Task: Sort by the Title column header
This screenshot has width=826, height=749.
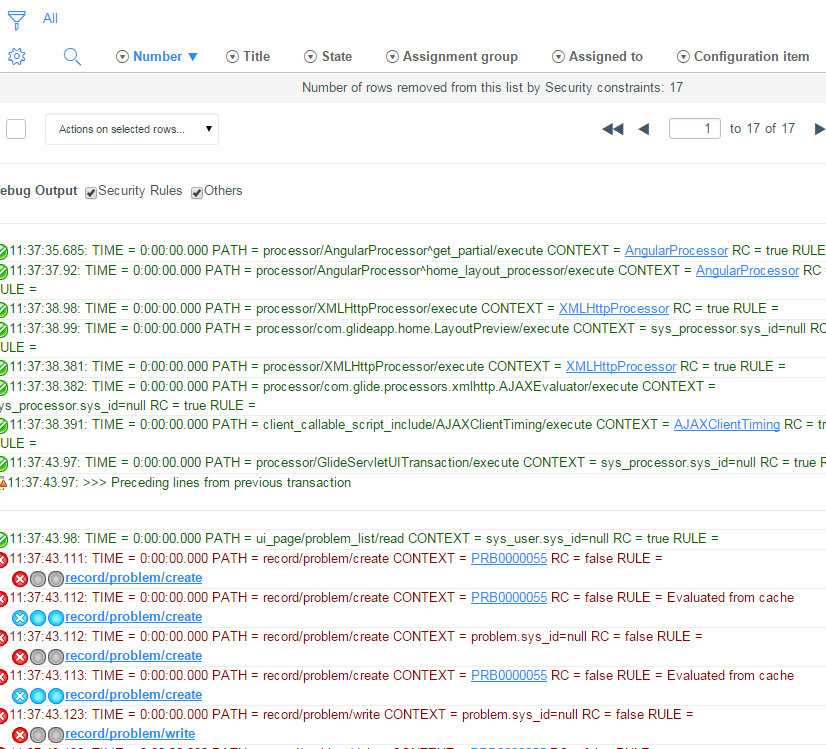Action: pos(257,56)
